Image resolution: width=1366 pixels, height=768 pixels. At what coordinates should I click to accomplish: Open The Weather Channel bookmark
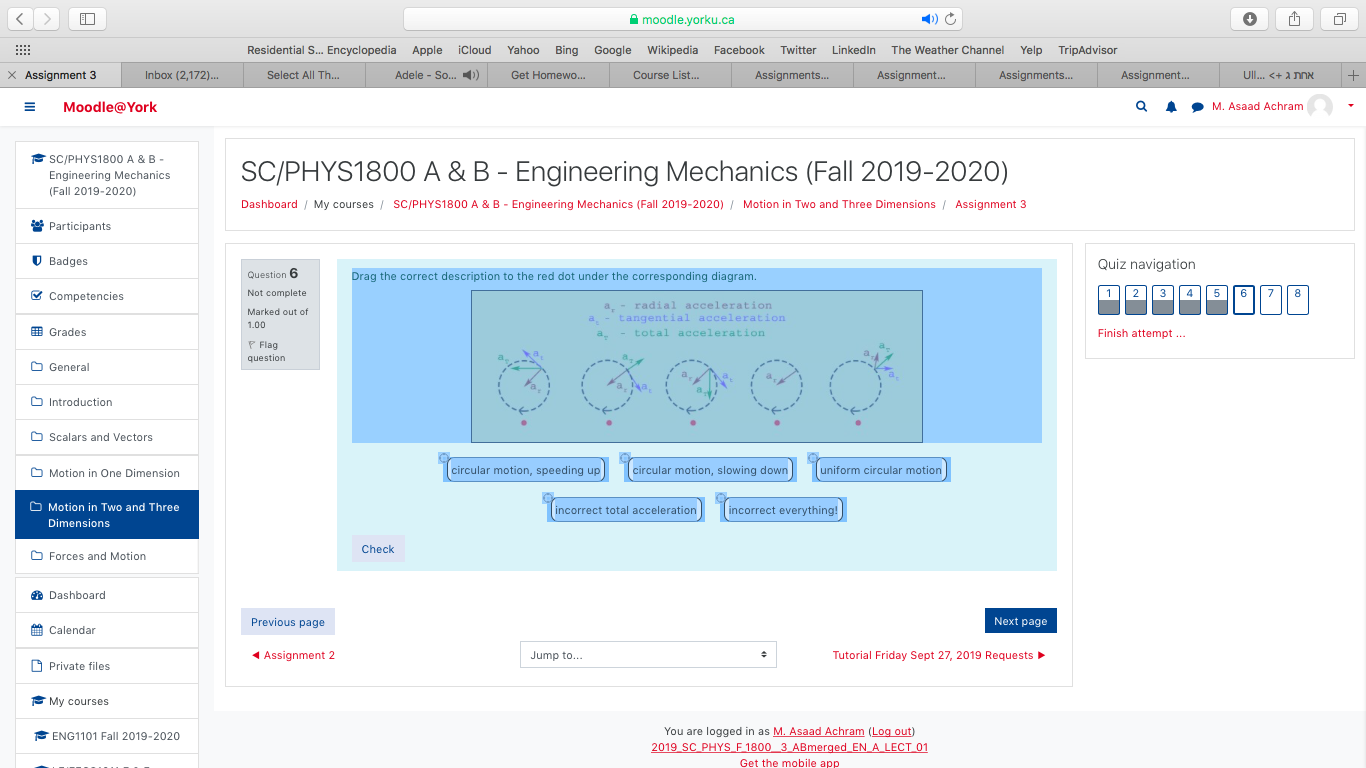tap(947, 50)
